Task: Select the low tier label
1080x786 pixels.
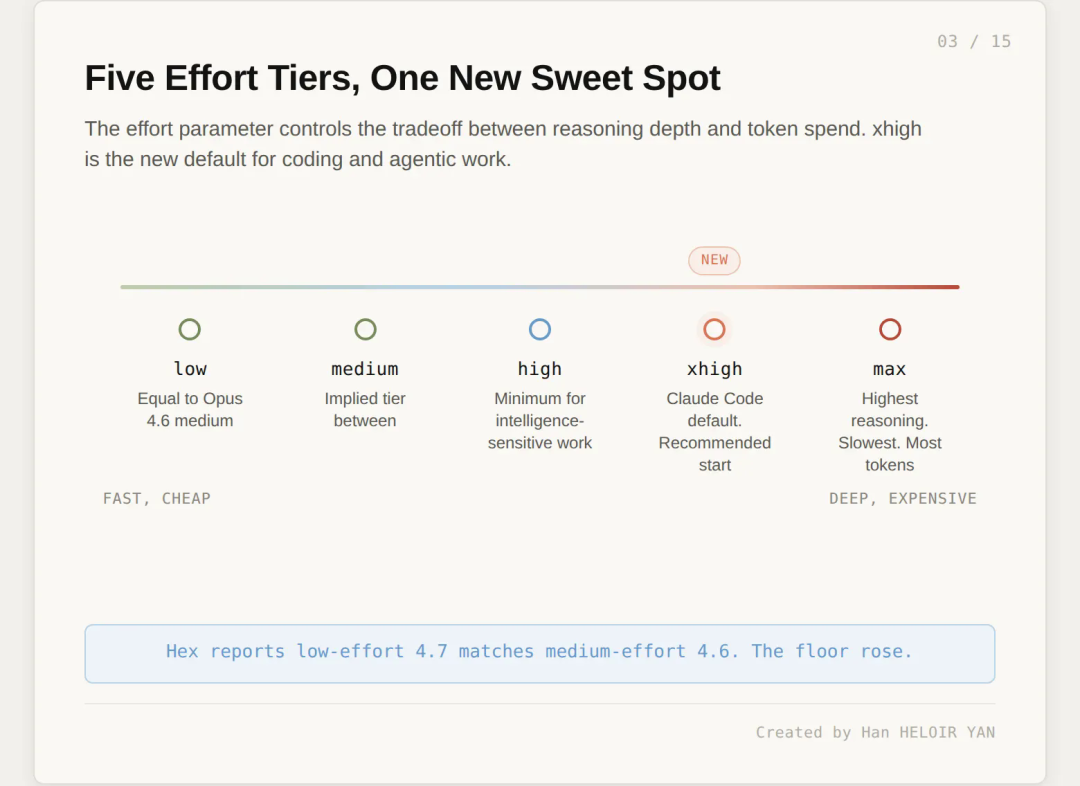Action: 190,369
